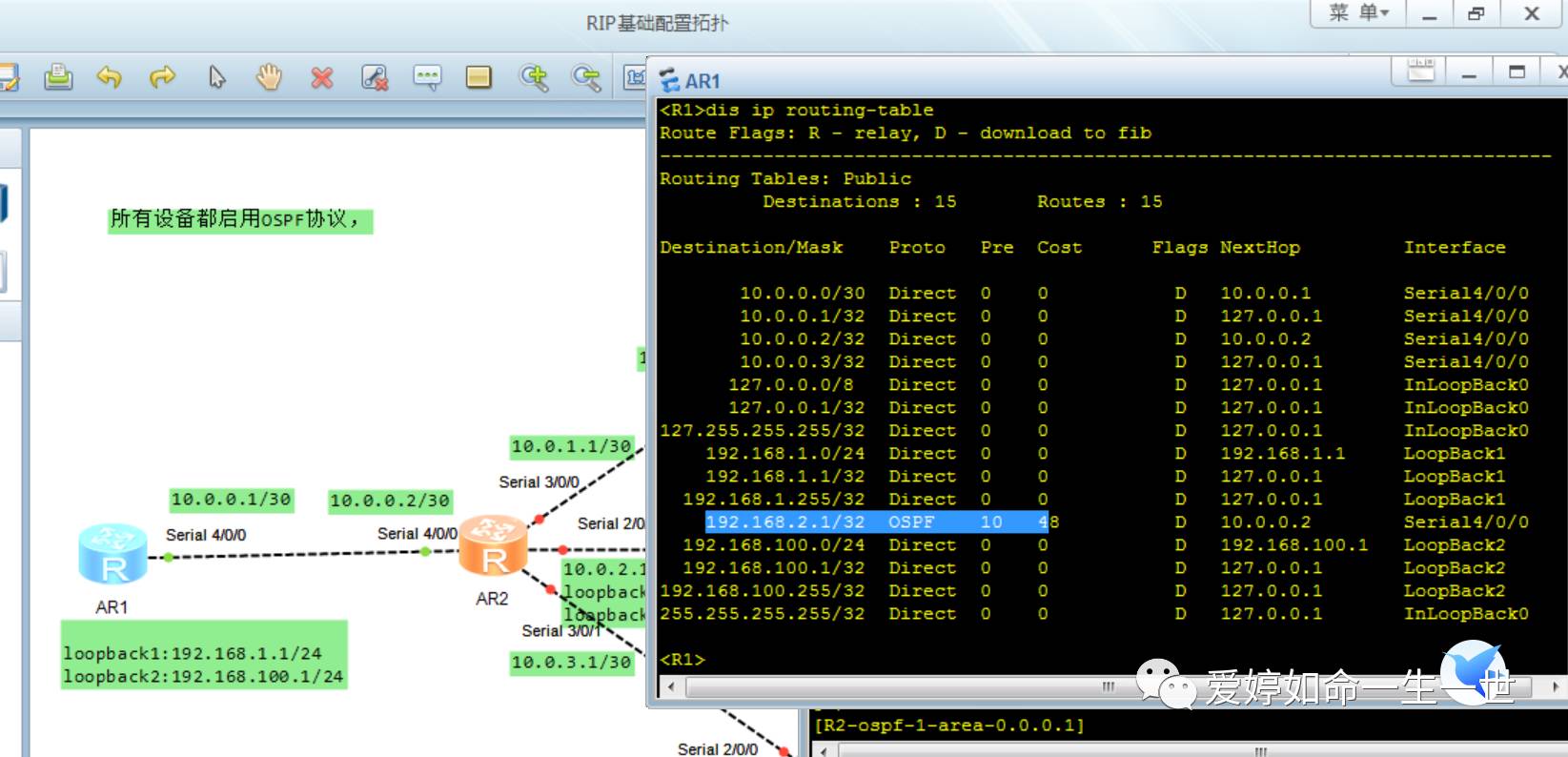1568x757 pixels.
Task: Click the 255.255.255.255/32 route destination
Action: [763, 614]
